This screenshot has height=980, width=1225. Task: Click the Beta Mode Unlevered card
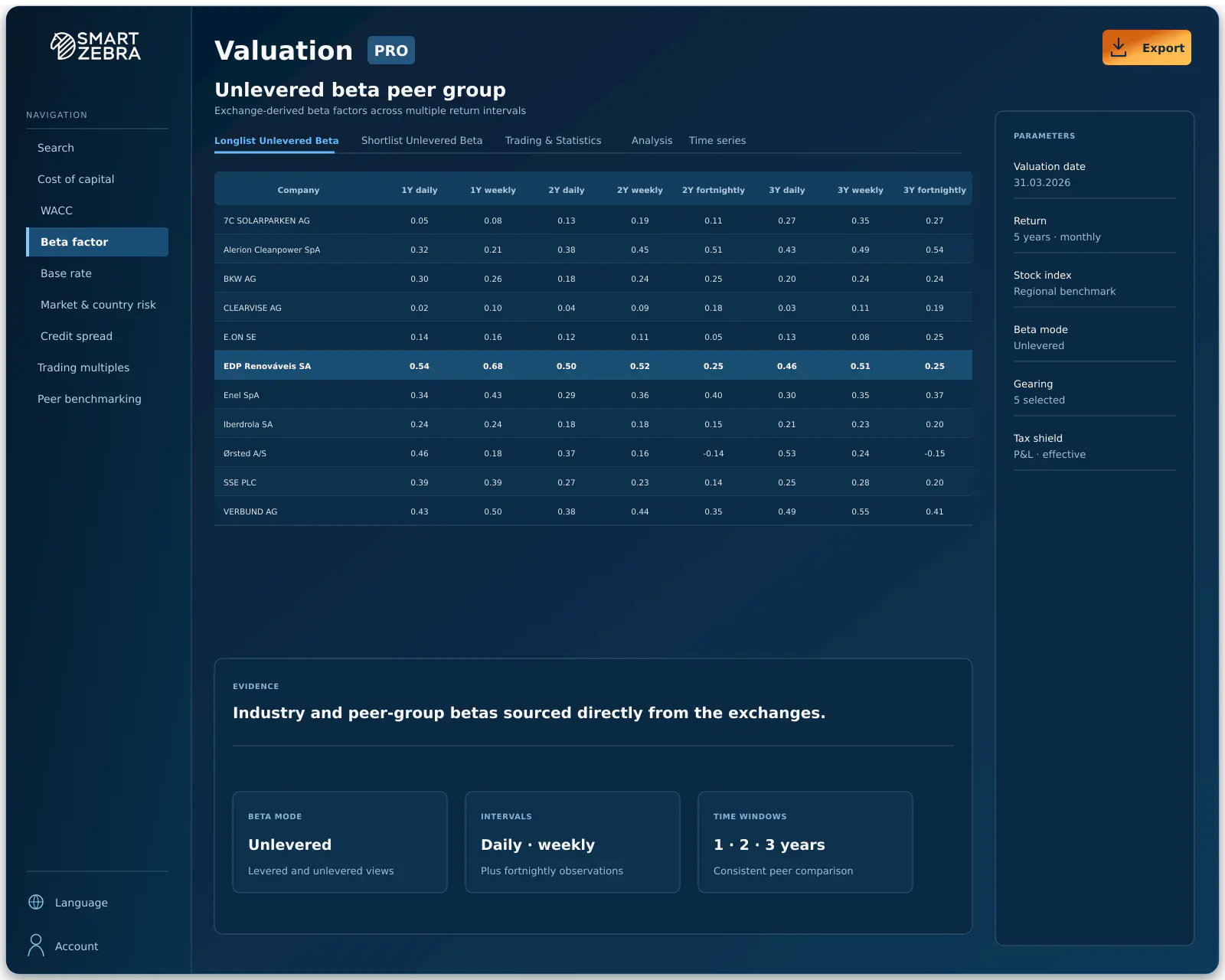tap(340, 842)
